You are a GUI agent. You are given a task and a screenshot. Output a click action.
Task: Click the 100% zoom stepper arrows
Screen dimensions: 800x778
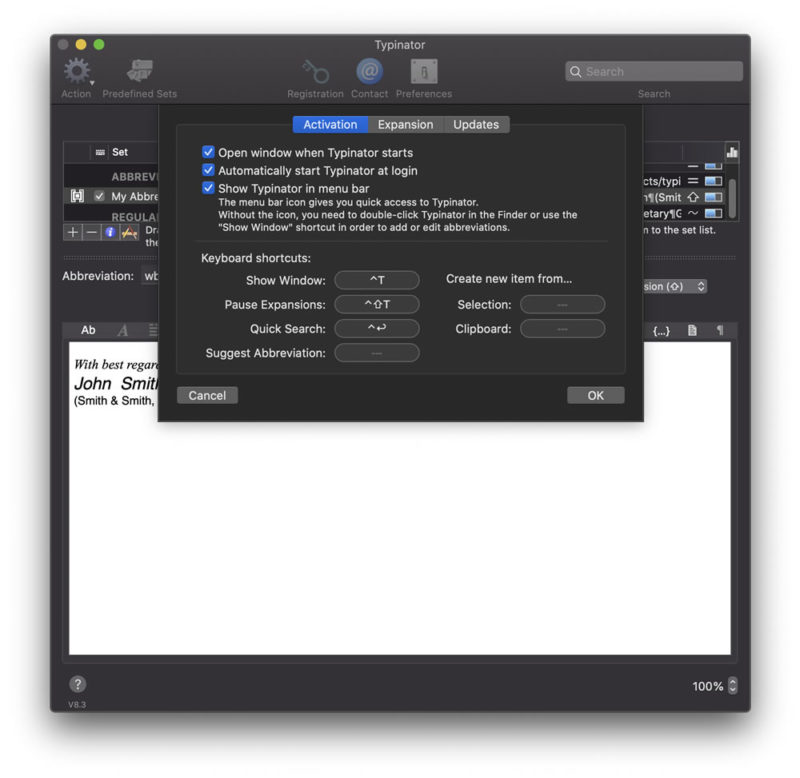(x=733, y=685)
